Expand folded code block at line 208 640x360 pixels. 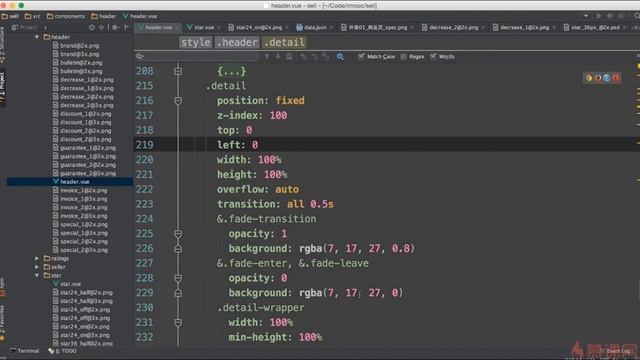pyautogui.click(x=178, y=71)
